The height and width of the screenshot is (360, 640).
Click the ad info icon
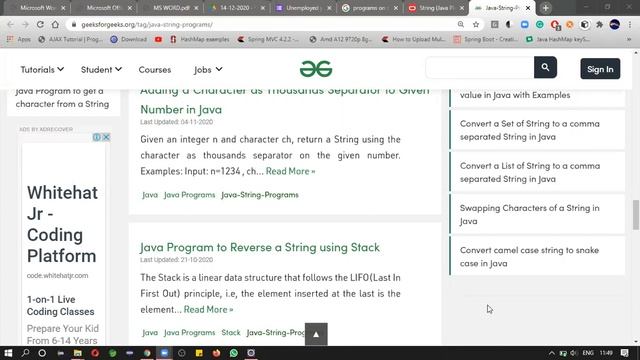pyautogui.click(x=97, y=137)
